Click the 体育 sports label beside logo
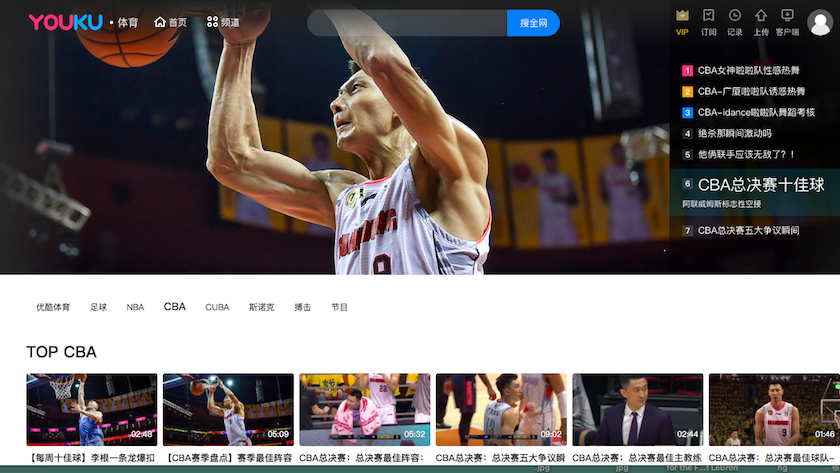The height and width of the screenshot is (473, 840). click(128, 22)
